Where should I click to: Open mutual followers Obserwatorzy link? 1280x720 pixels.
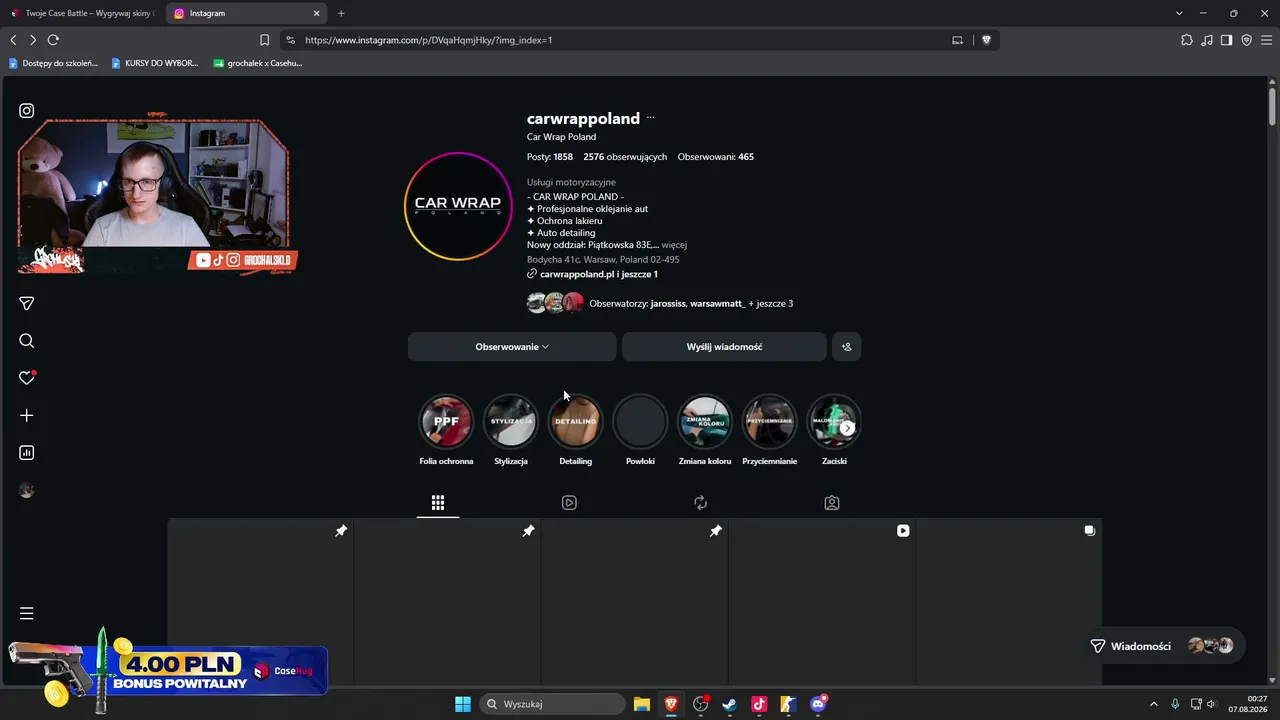691,303
